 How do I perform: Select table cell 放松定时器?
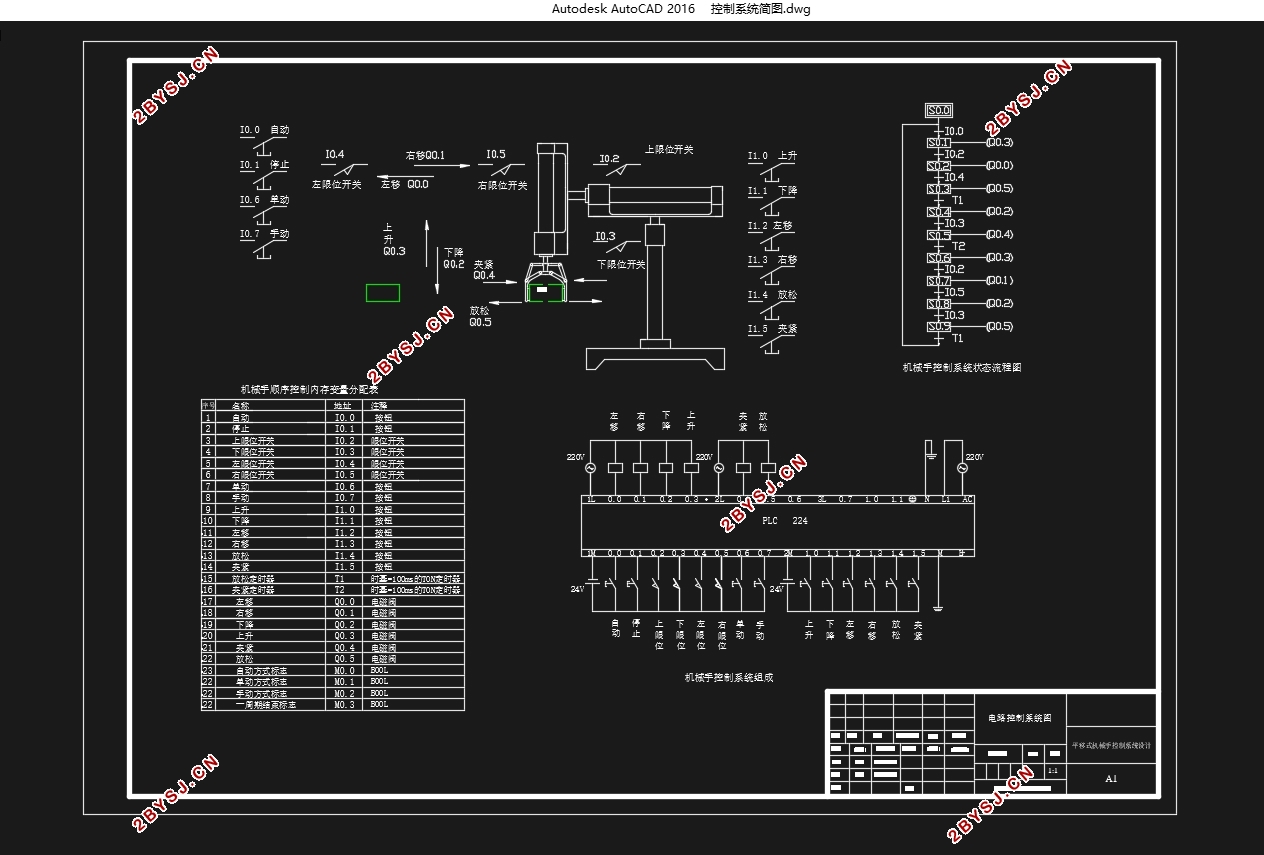(253, 579)
